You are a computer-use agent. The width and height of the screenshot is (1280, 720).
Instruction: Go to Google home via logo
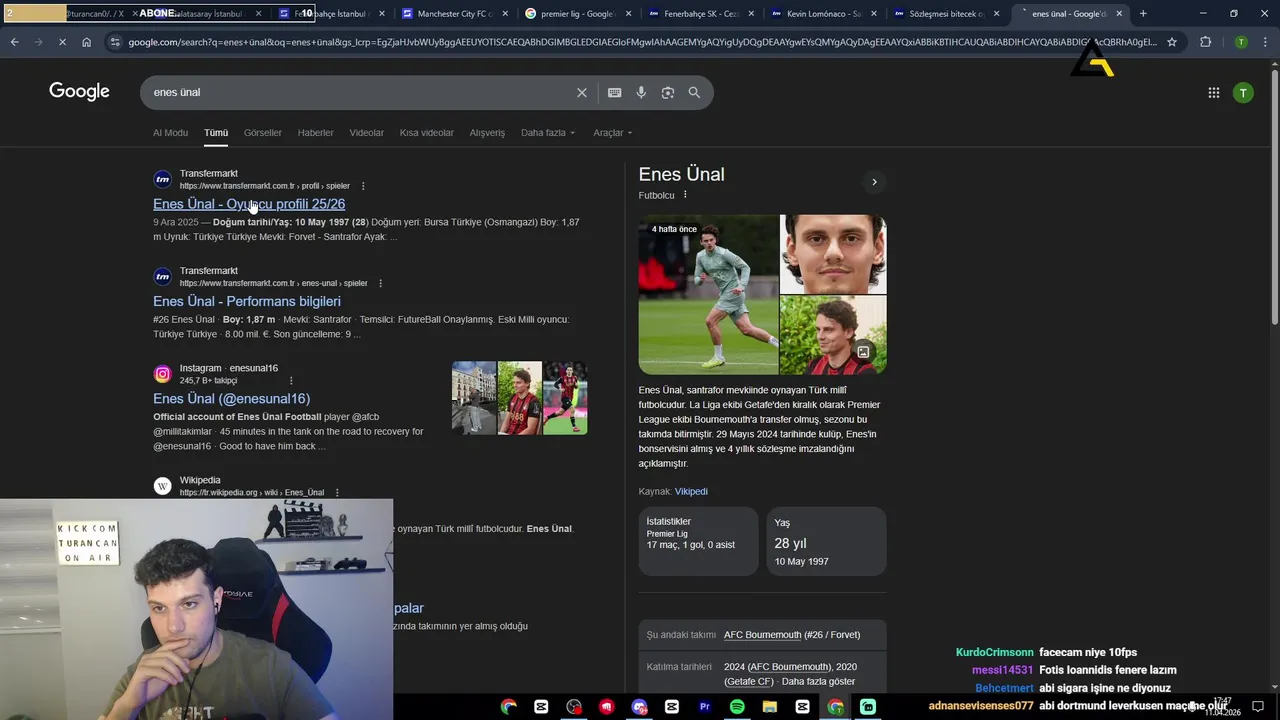tap(79, 92)
